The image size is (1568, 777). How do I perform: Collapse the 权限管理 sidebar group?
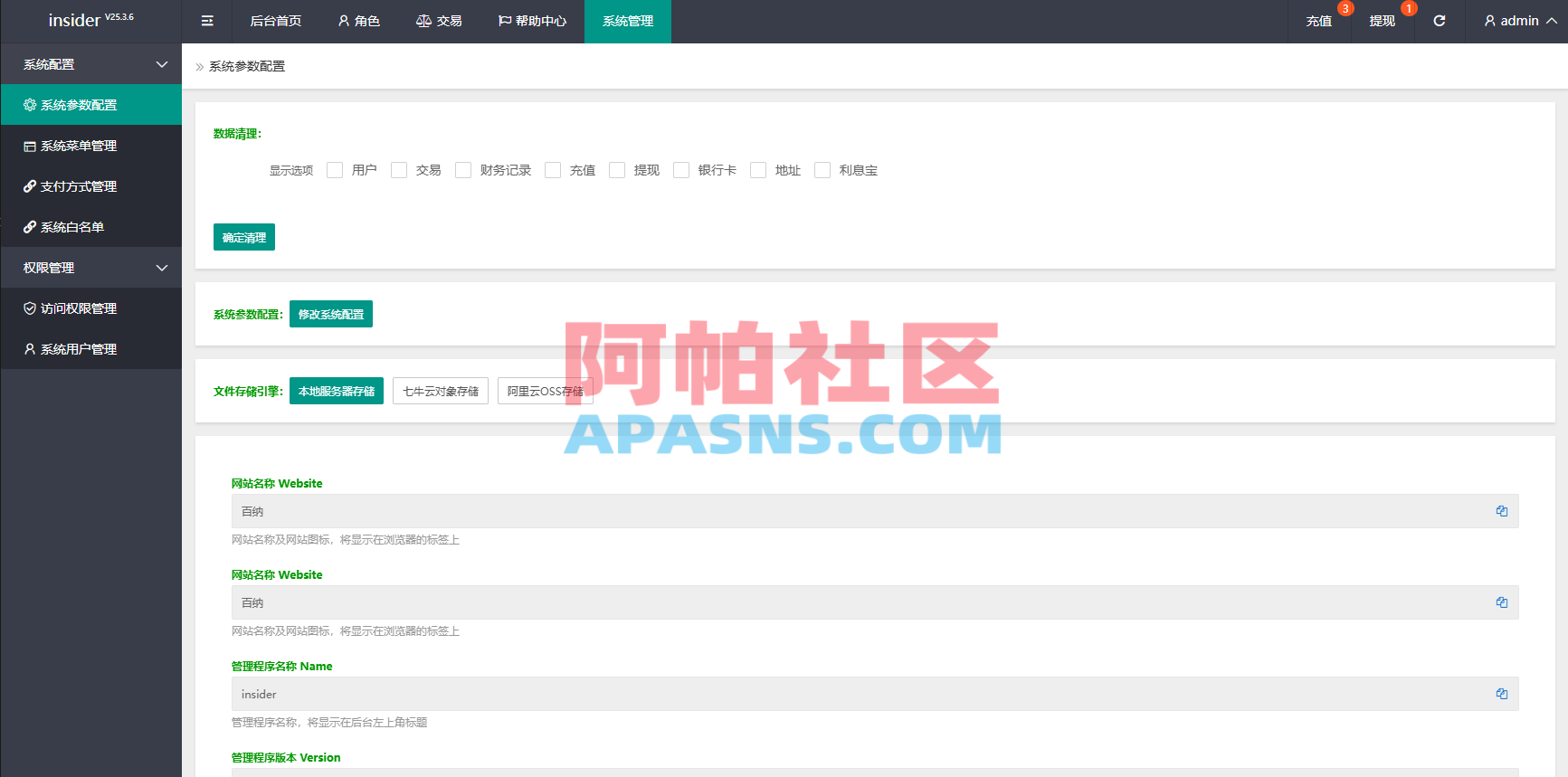click(91, 268)
